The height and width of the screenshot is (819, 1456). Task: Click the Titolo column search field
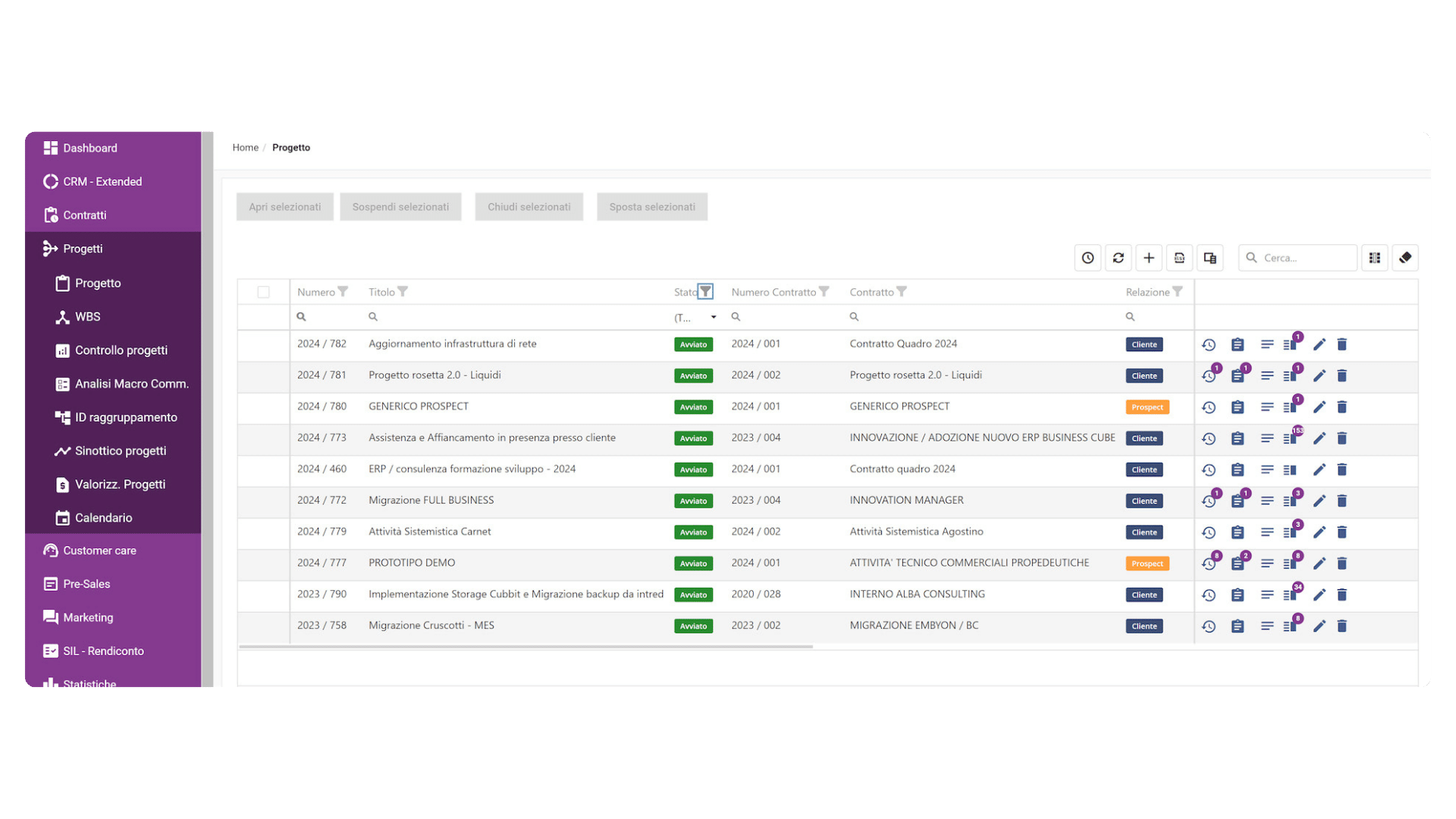tap(516, 317)
